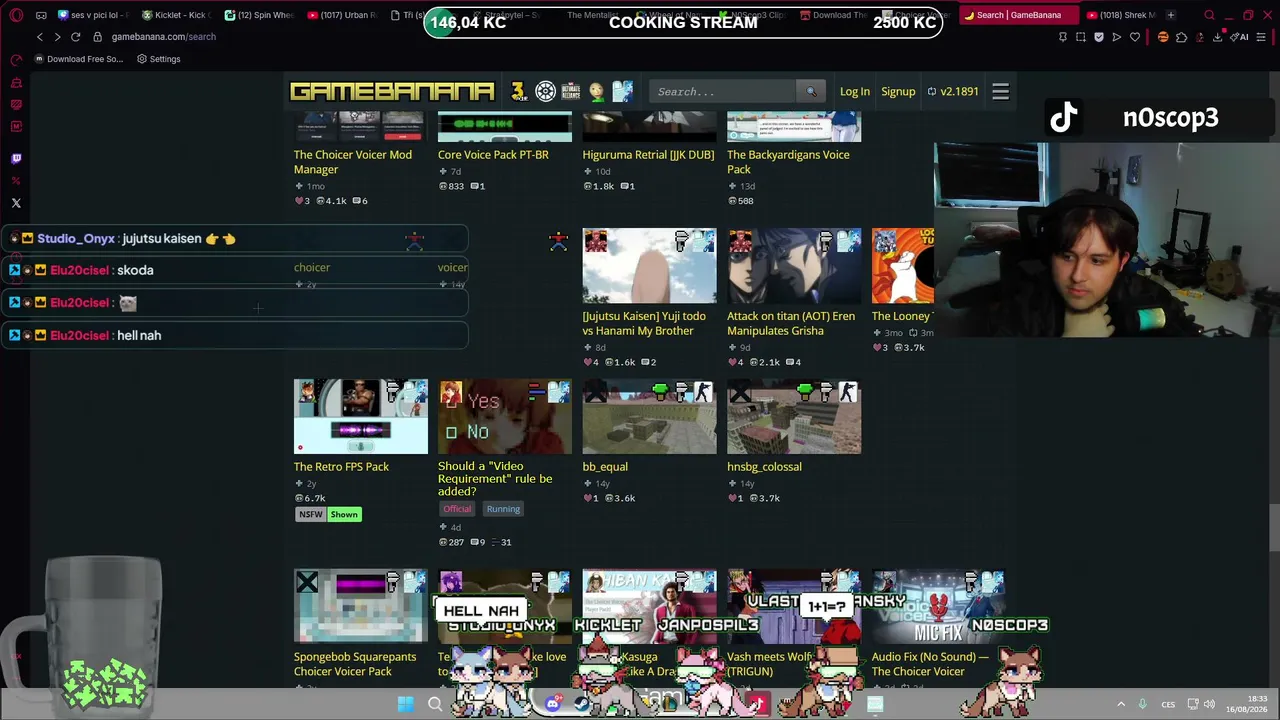This screenshot has width=1280, height=720.
Task: Open the extensions cube icon
Action: [1181, 37]
